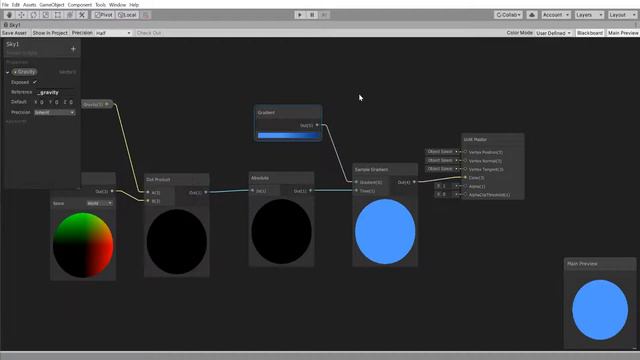Click the Gravity(3) node output port

[107, 104]
